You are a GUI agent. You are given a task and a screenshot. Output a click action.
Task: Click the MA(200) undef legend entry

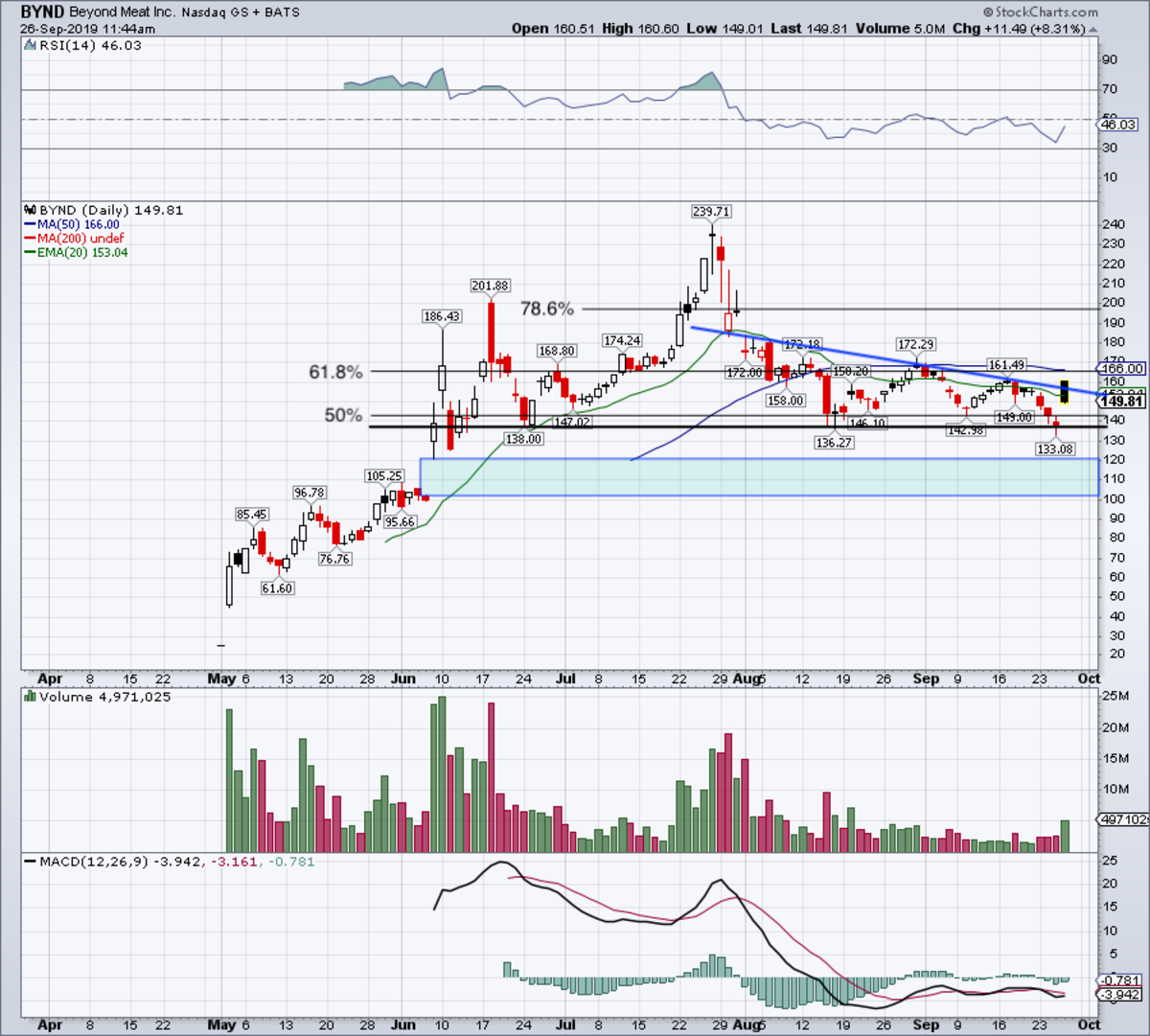[x=75, y=238]
